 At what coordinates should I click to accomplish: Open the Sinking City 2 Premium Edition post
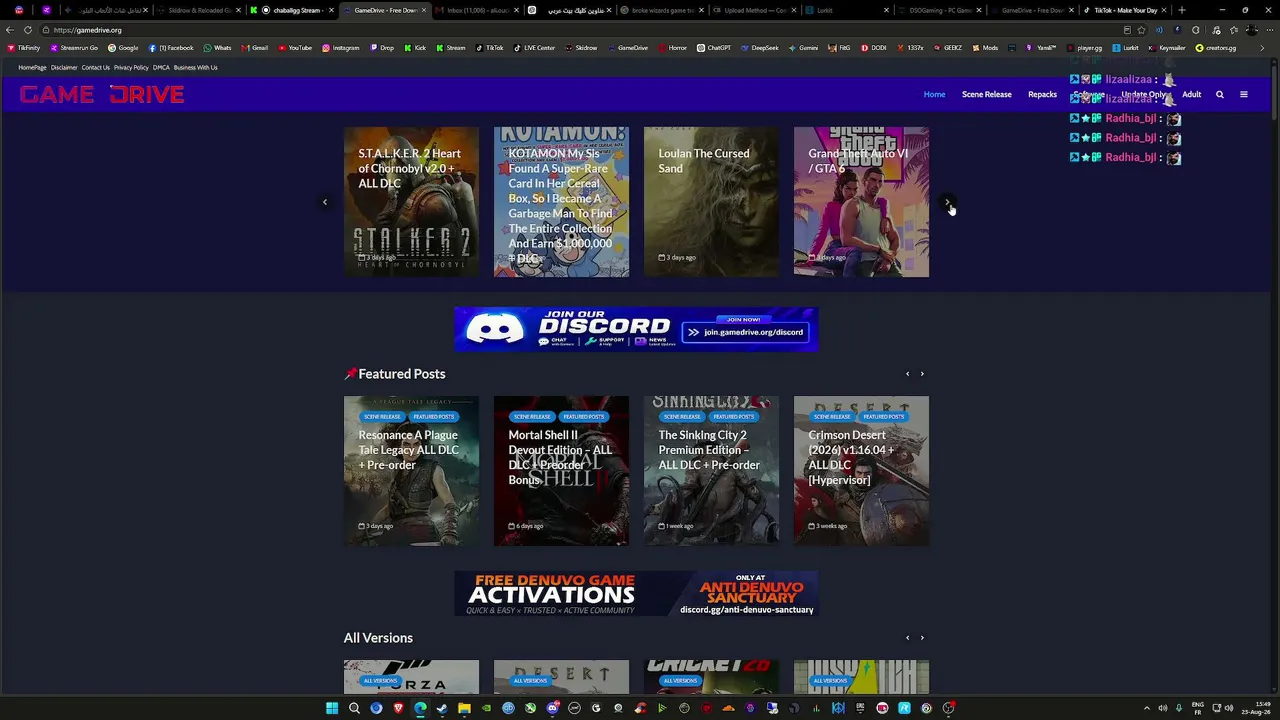click(711, 471)
